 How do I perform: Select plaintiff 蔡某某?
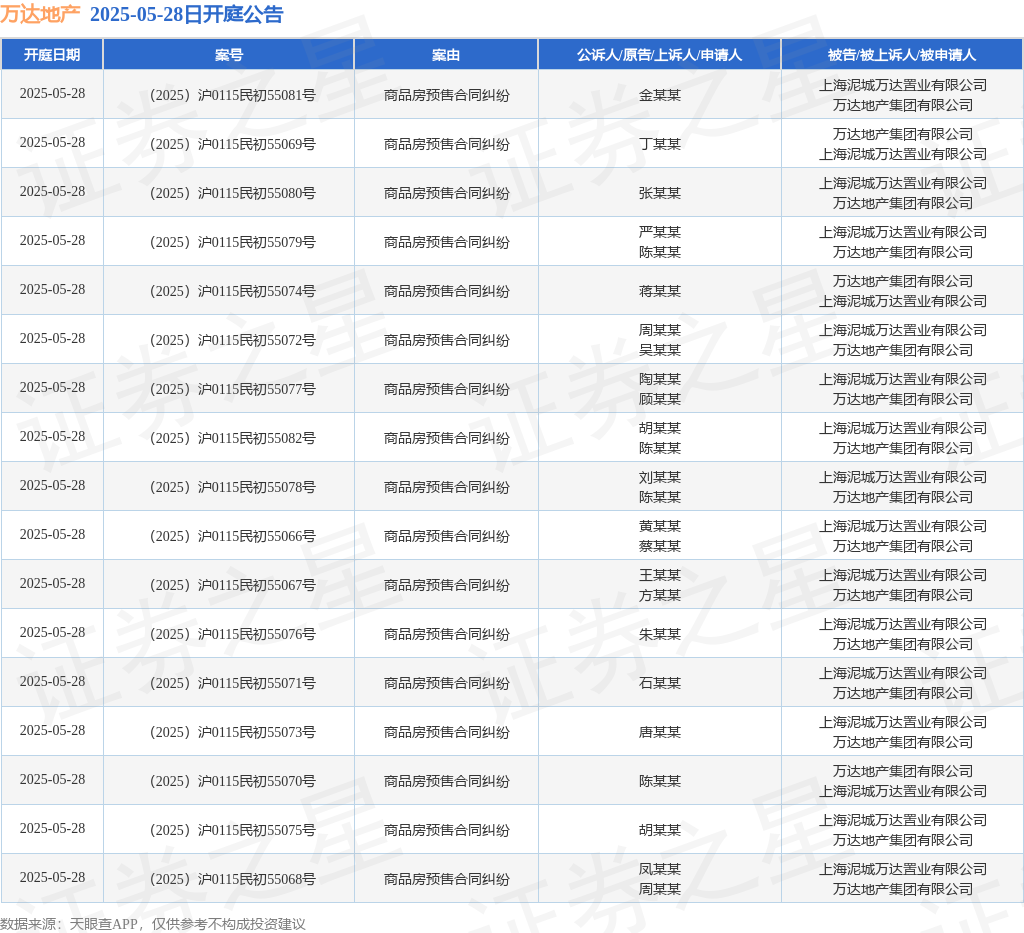pyautogui.click(x=660, y=546)
